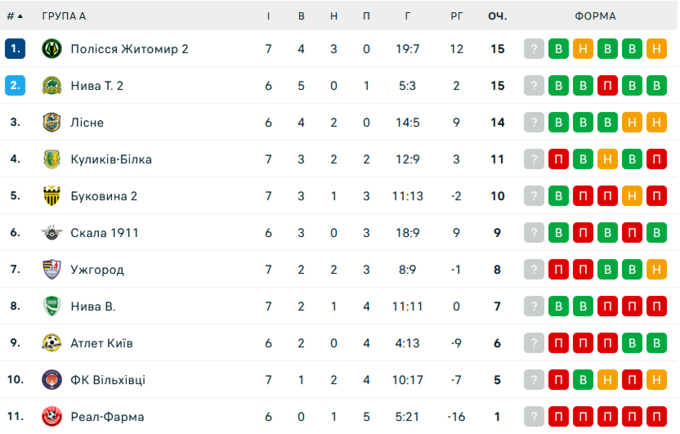
Task: Click the Куликів-Білка club crest
Action: (x=52, y=159)
